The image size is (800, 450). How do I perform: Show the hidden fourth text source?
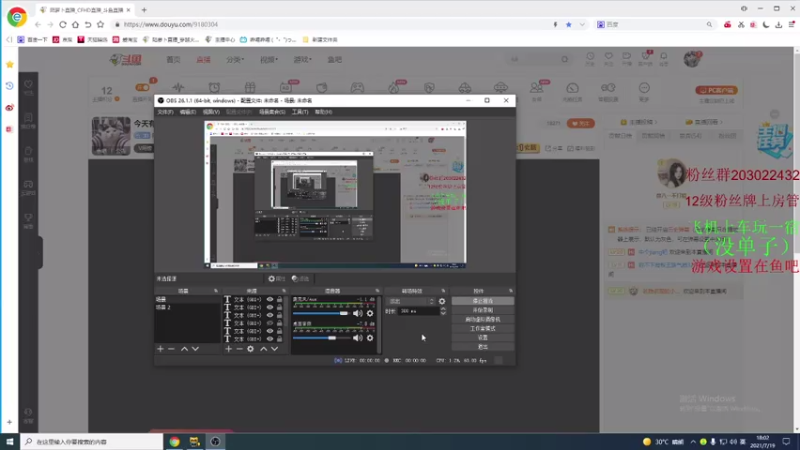270,323
